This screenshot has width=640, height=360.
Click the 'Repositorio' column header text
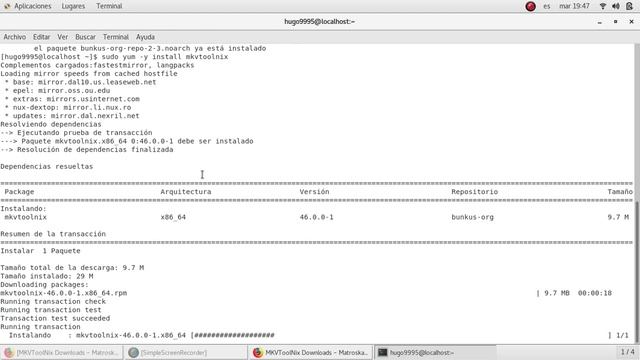click(x=474, y=192)
